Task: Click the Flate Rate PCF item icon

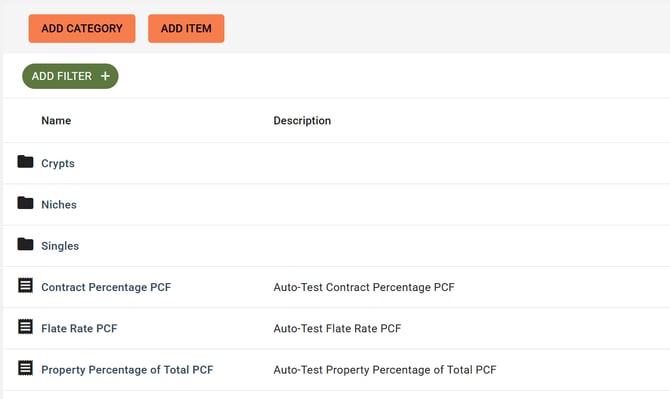Action: [x=25, y=327]
